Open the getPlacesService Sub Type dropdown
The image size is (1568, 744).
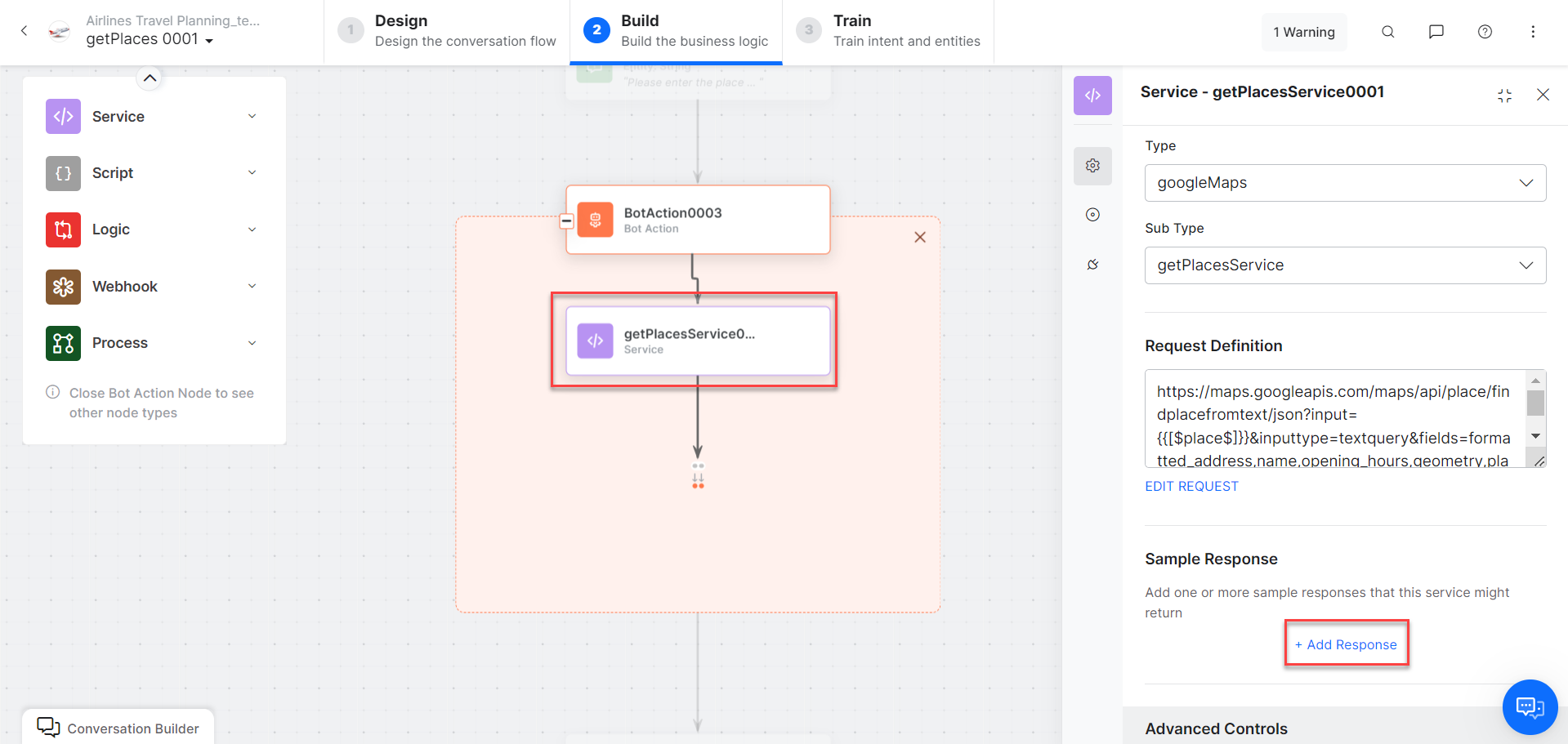(x=1345, y=265)
